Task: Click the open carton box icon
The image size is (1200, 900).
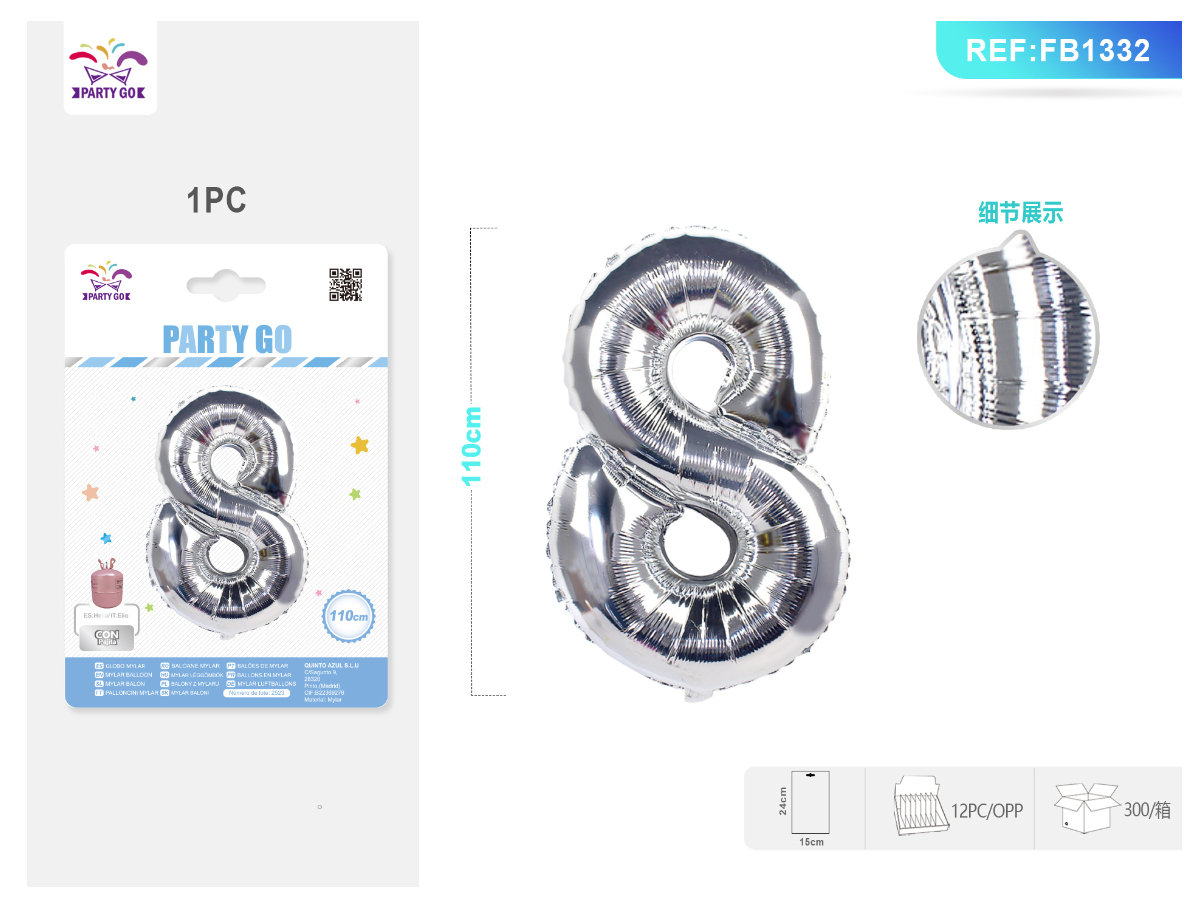Action: [x=1086, y=808]
